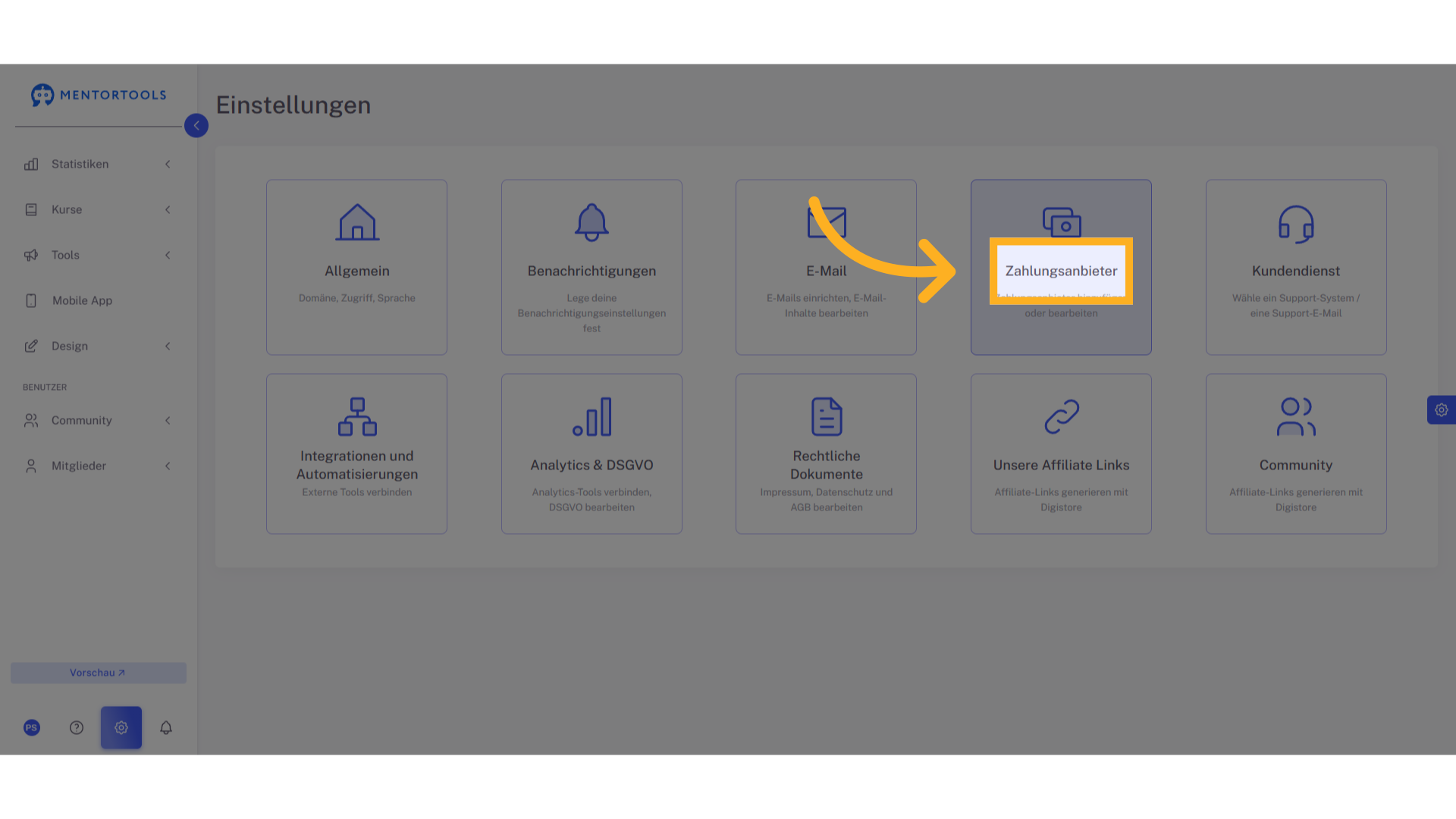Expand the Tools menu chevron
This screenshot has width=1456, height=819.
coord(168,256)
